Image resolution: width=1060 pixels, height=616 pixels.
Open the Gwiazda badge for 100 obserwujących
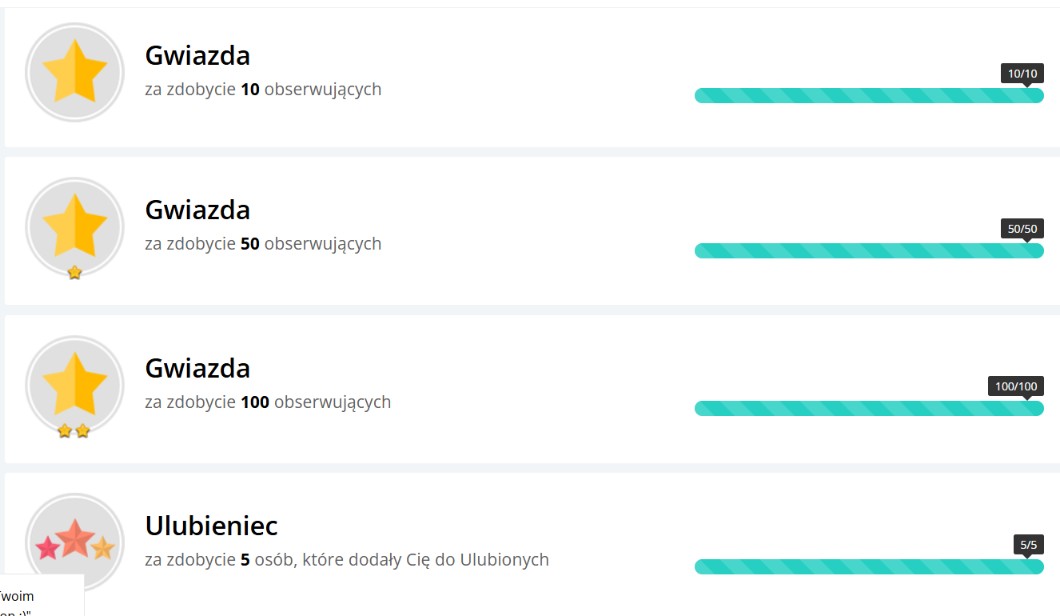pyautogui.click(x=74, y=383)
